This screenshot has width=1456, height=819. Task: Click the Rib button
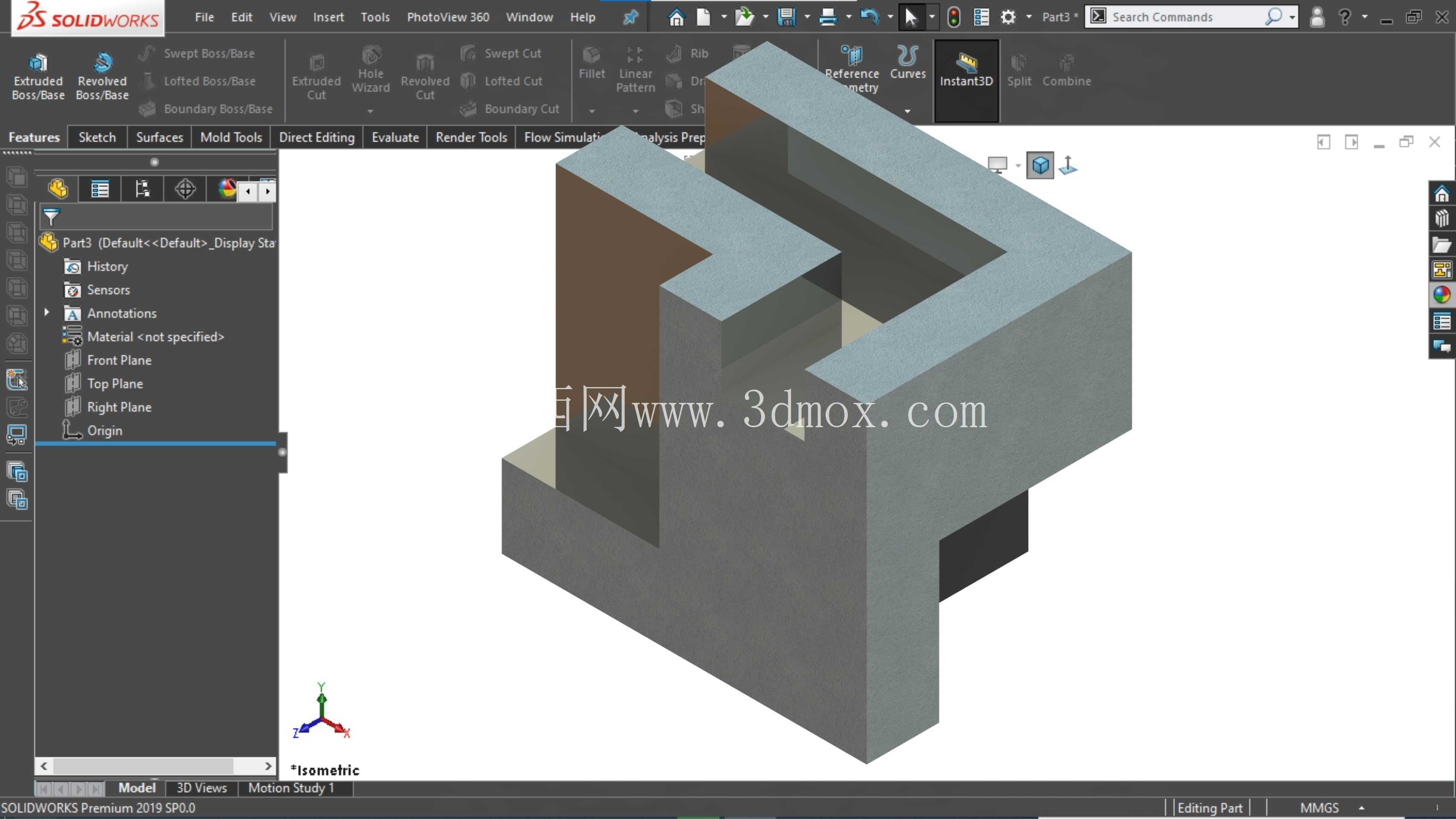(687, 53)
